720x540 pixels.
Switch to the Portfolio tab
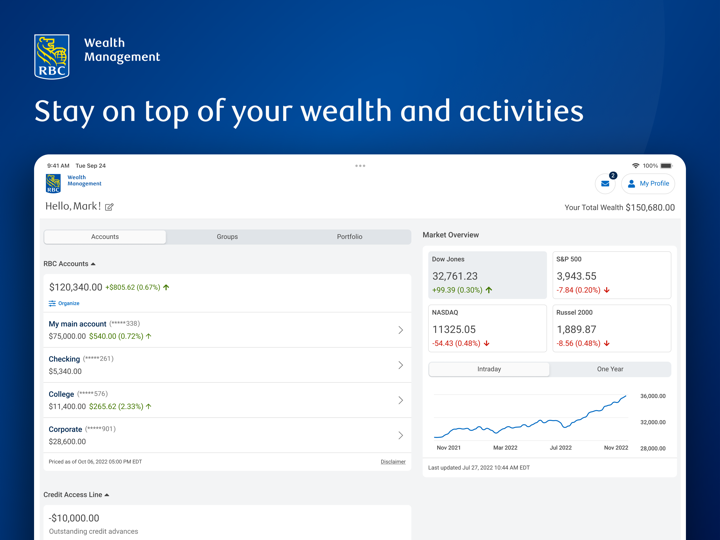coord(349,237)
